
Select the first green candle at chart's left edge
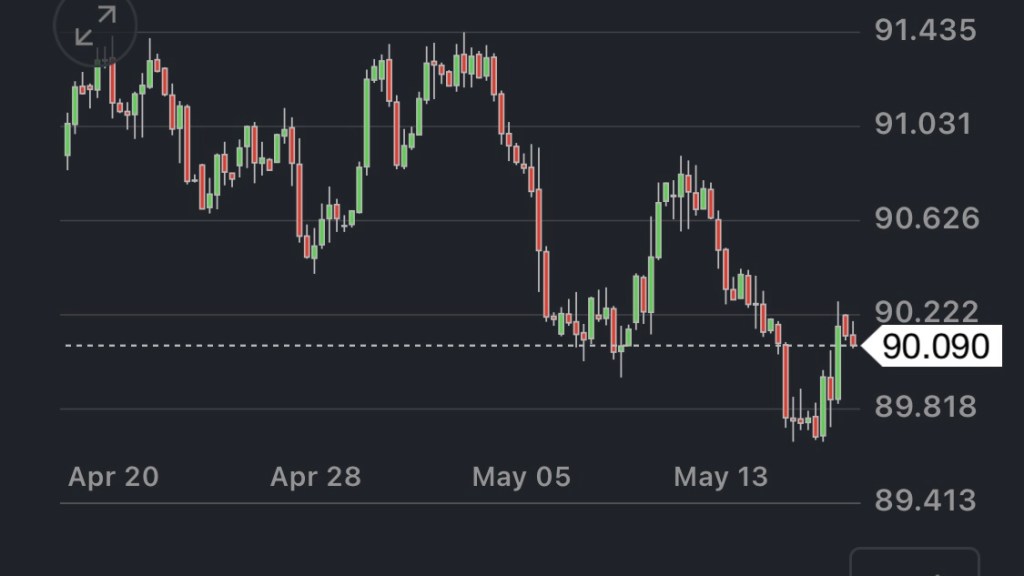[x=68, y=140]
